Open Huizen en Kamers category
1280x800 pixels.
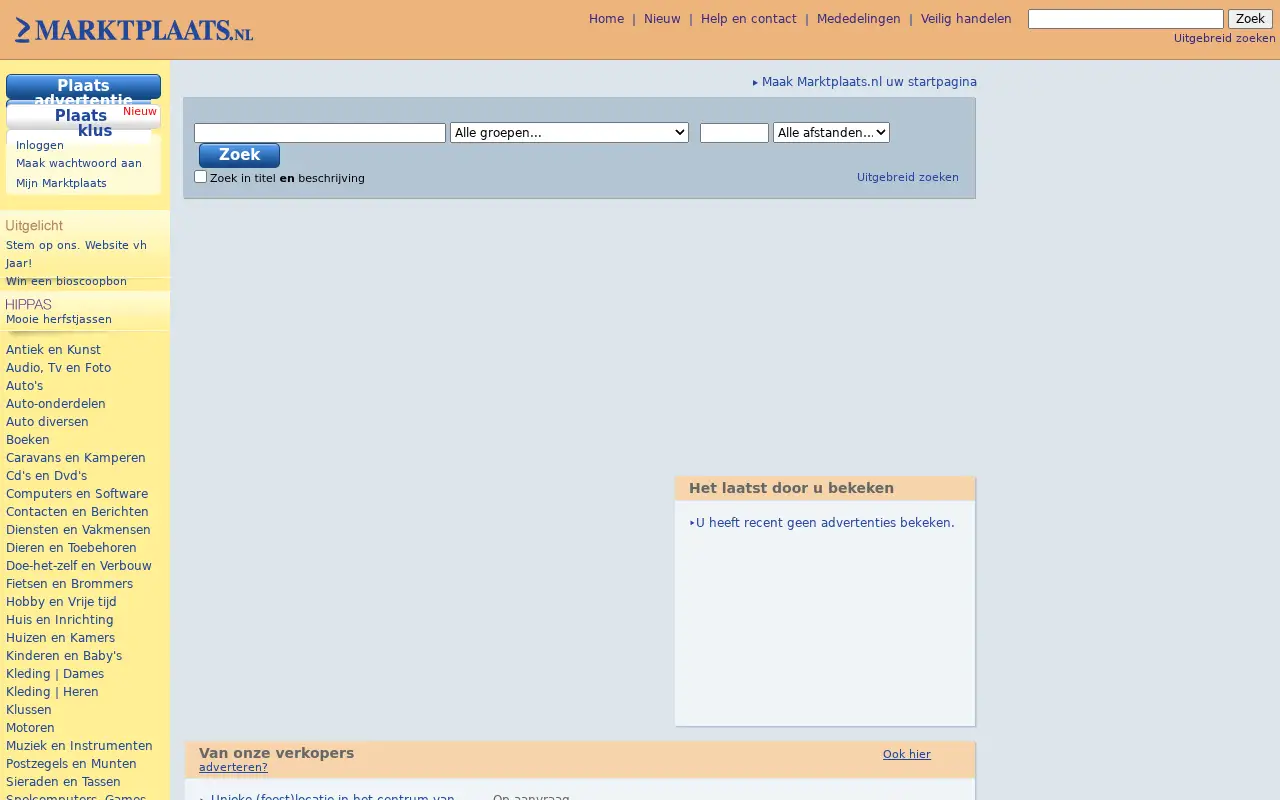click(60, 638)
